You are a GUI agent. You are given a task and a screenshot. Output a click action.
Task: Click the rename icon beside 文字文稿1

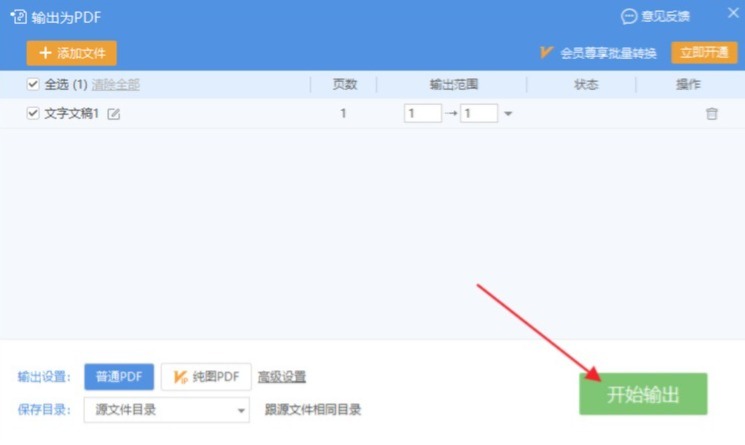click(x=114, y=114)
